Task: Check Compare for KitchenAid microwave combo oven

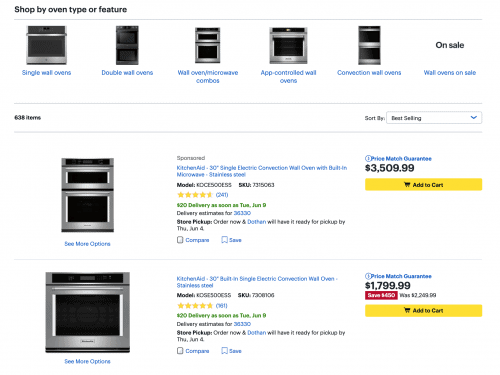Action: (x=180, y=240)
